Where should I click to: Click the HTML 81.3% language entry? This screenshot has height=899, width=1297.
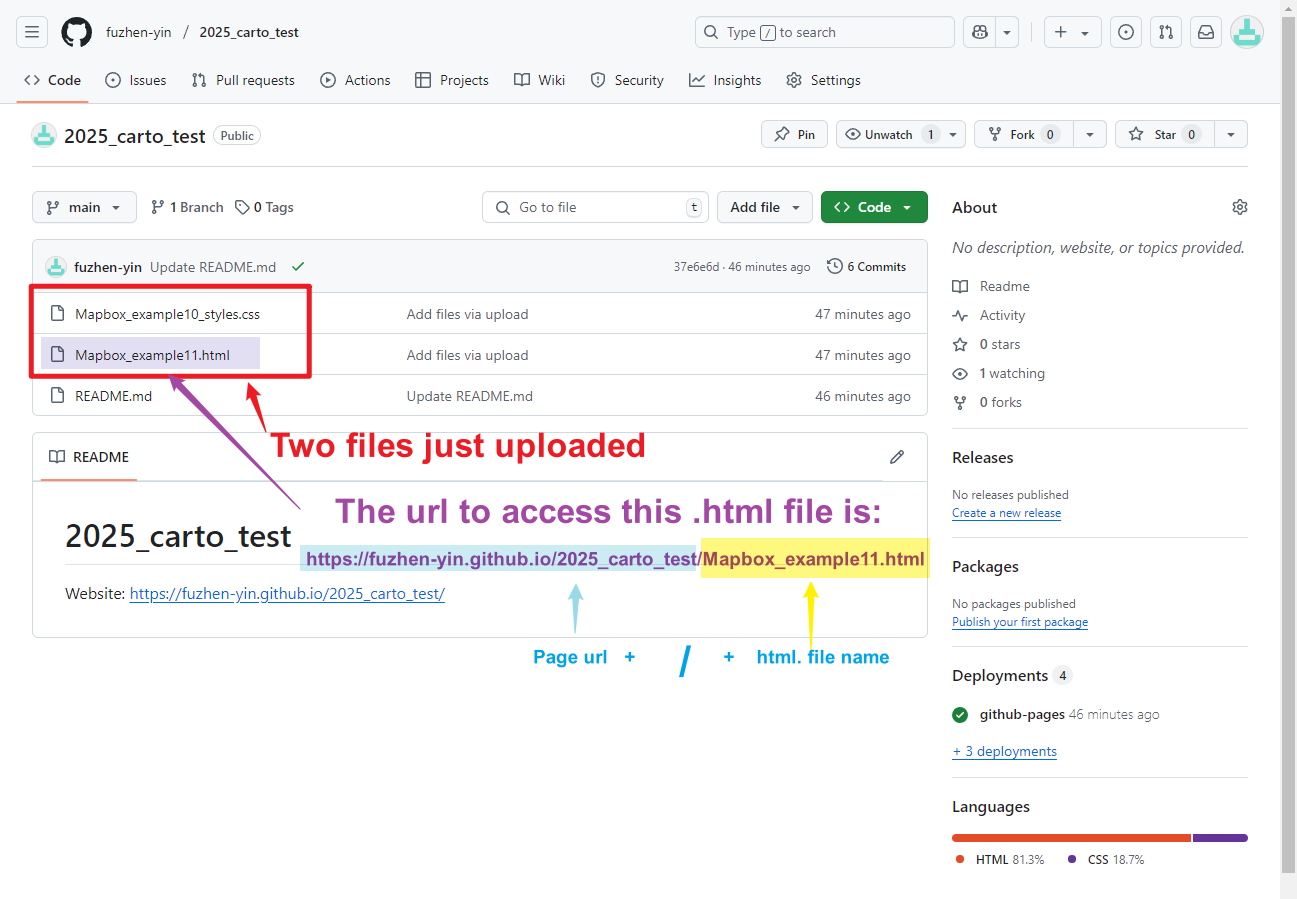(1000, 860)
